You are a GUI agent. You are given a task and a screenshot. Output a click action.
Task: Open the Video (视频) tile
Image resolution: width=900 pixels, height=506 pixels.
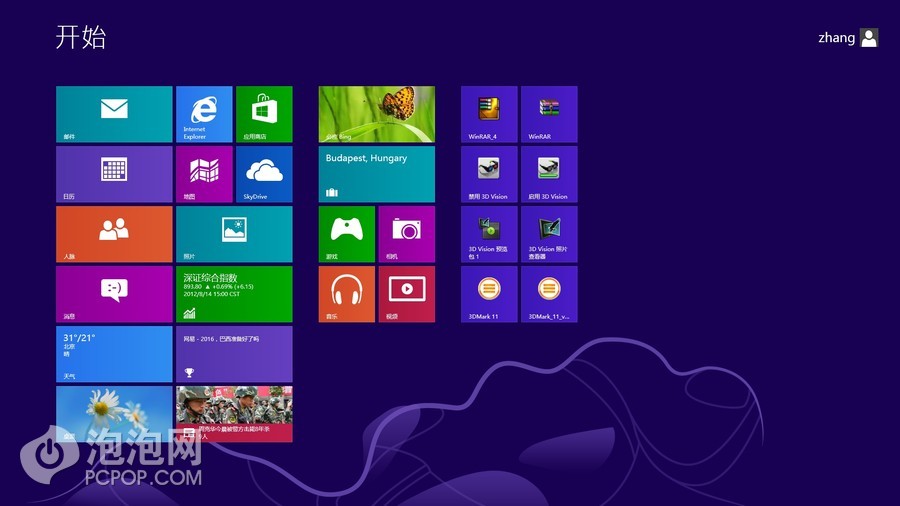pyautogui.click(x=406, y=294)
